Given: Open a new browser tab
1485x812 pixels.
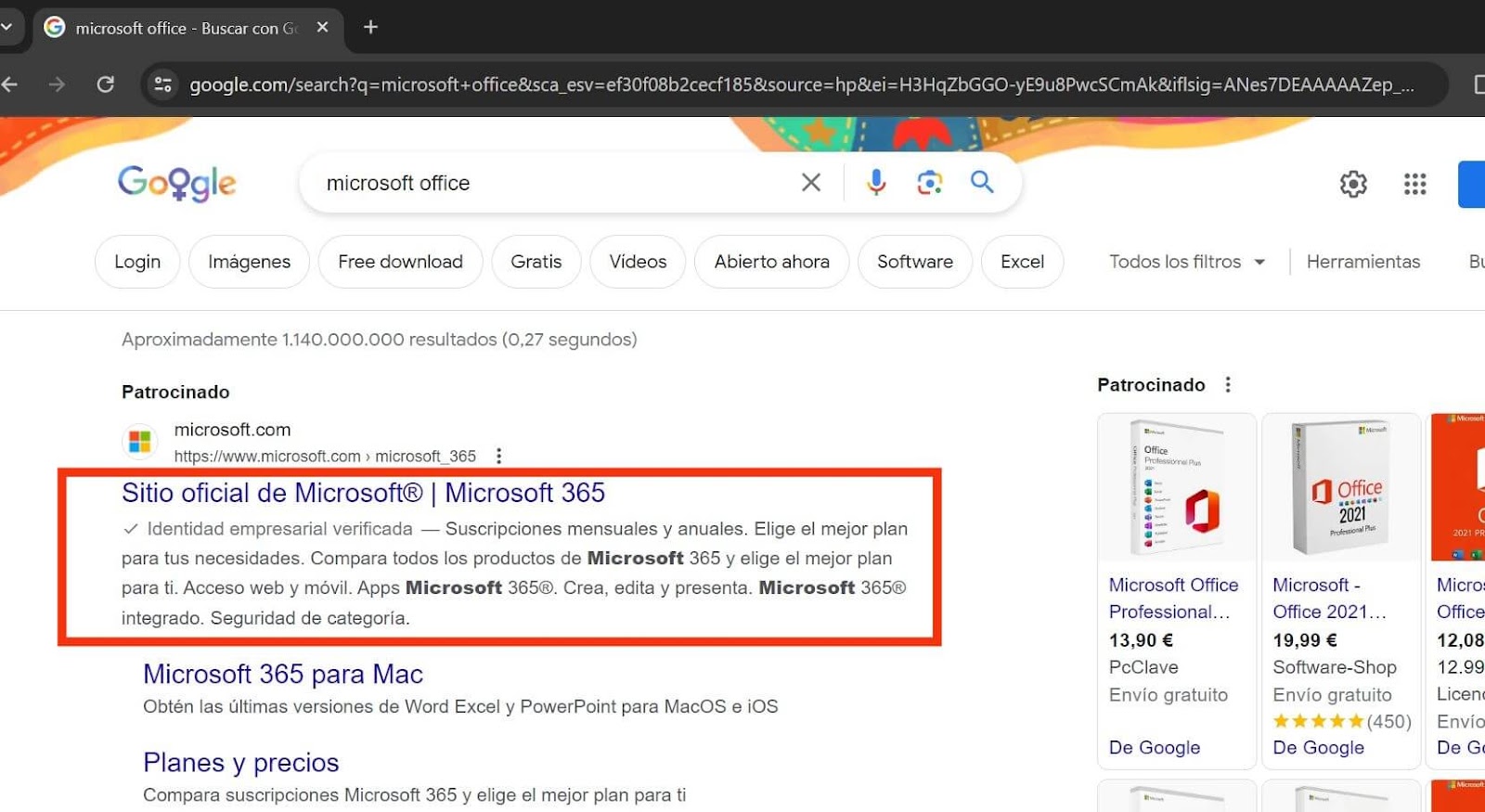Looking at the screenshot, I should 370,27.
